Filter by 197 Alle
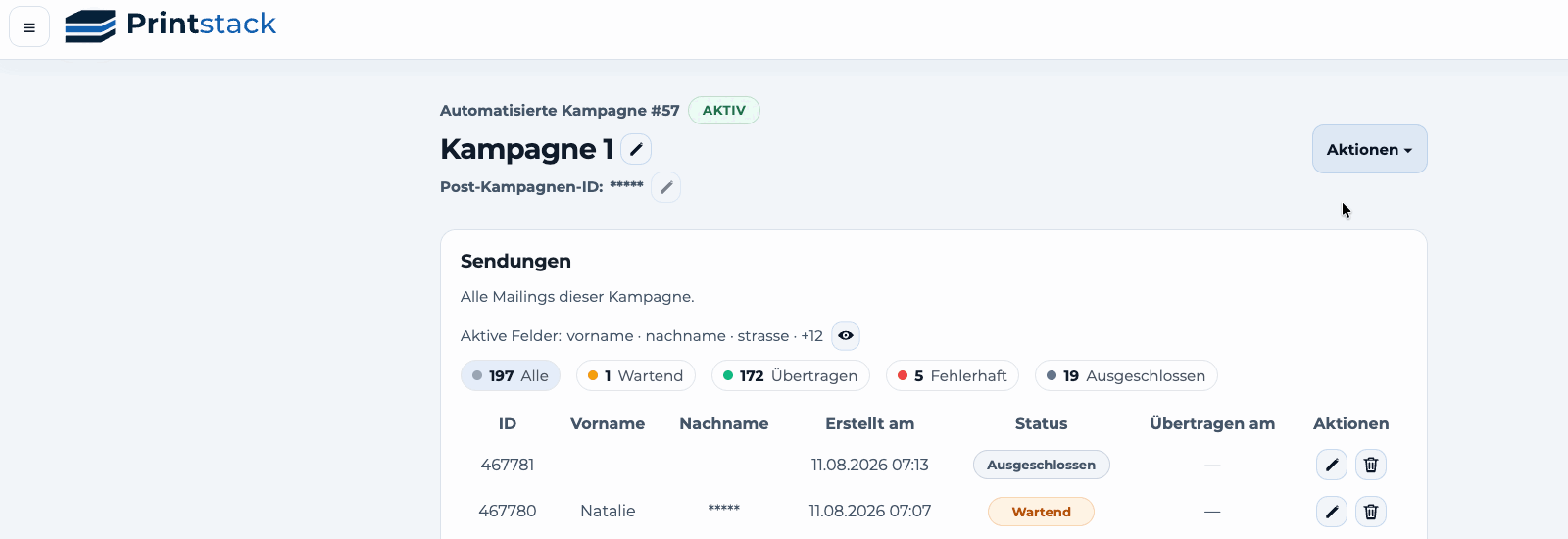 511,375
